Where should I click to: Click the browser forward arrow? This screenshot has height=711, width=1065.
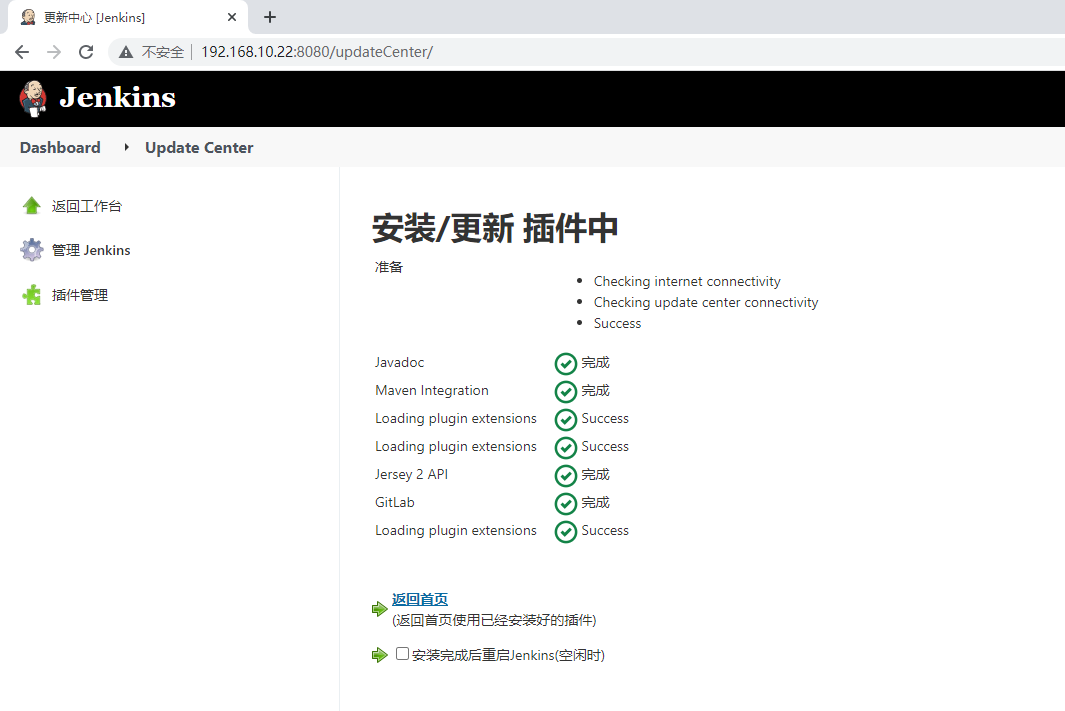pos(54,52)
